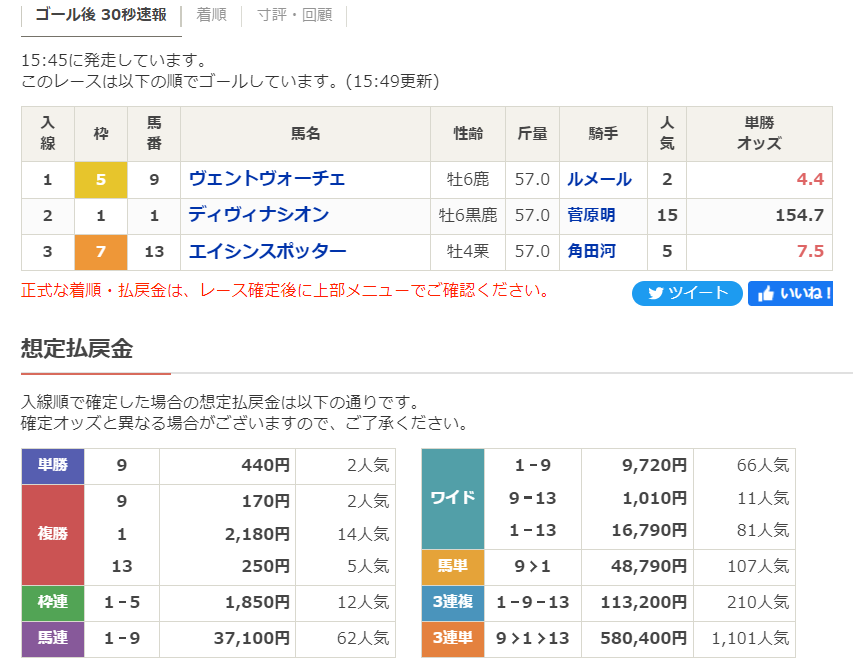
Task: Click the 1,010円 wide payout
Action: (x=654, y=498)
